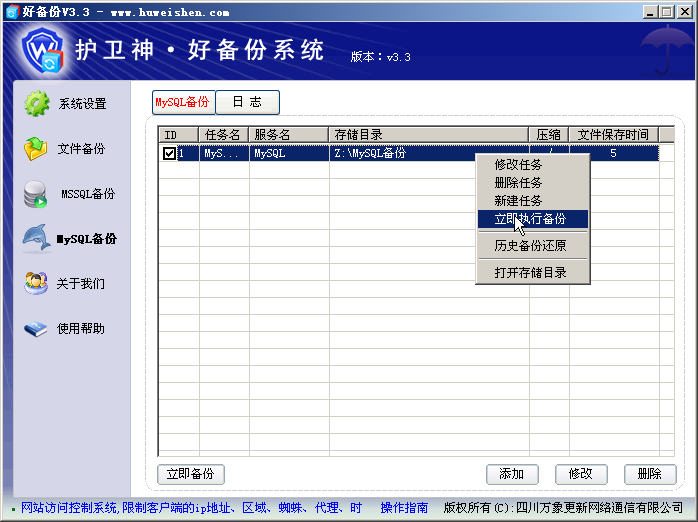The width and height of the screenshot is (698, 522).
Task: Choose 新建任务 from the context menu
Action: tap(533, 201)
